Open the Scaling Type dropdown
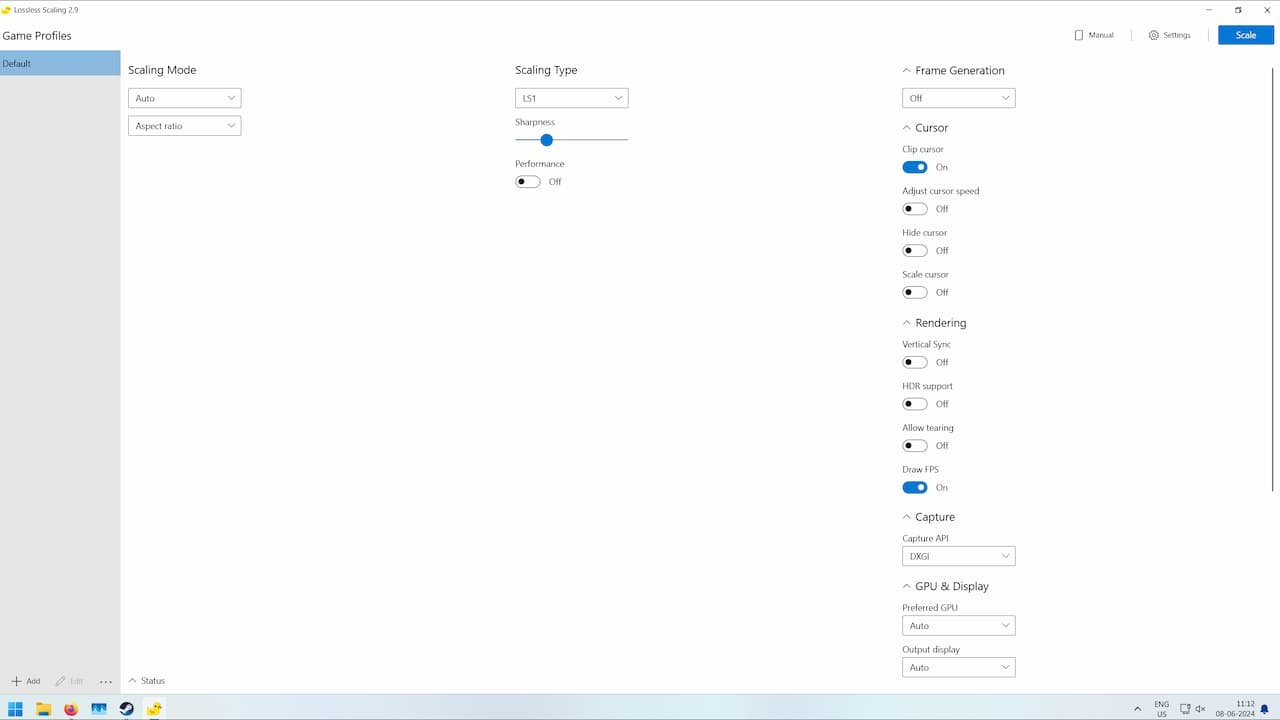 pyautogui.click(x=571, y=97)
